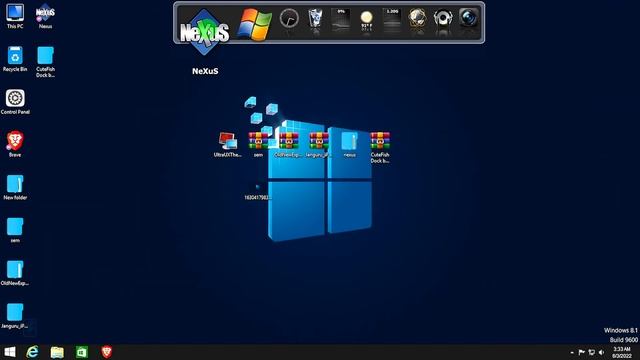Select the CuteFish Dock folder in the left column
640x360 pixels.
point(45,62)
